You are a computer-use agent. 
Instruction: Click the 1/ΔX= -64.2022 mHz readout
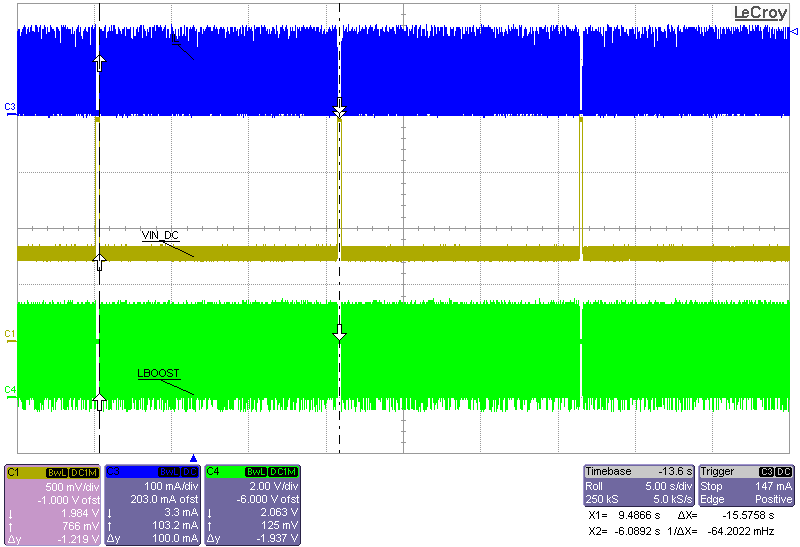(721, 531)
